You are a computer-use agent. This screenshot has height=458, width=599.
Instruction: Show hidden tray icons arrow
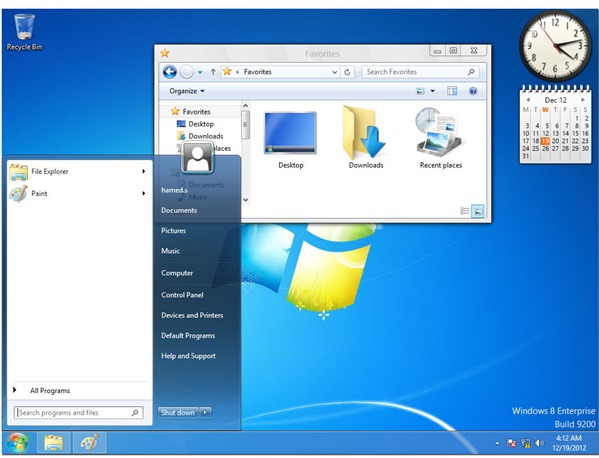[497, 443]
